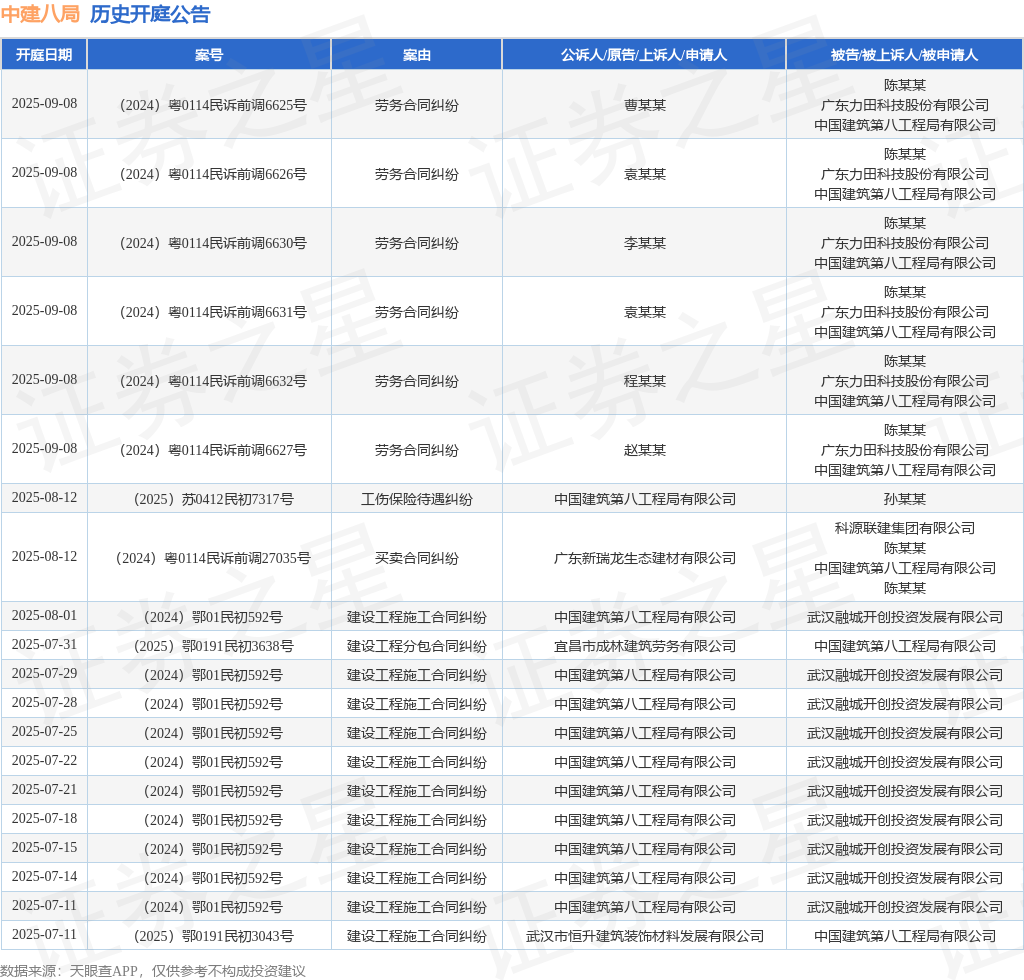Click 建设工程施工合同纠纷 in the 鄂0191民初3043号 row
This screenshot has width=1024, height=980.
pos(417,936)
